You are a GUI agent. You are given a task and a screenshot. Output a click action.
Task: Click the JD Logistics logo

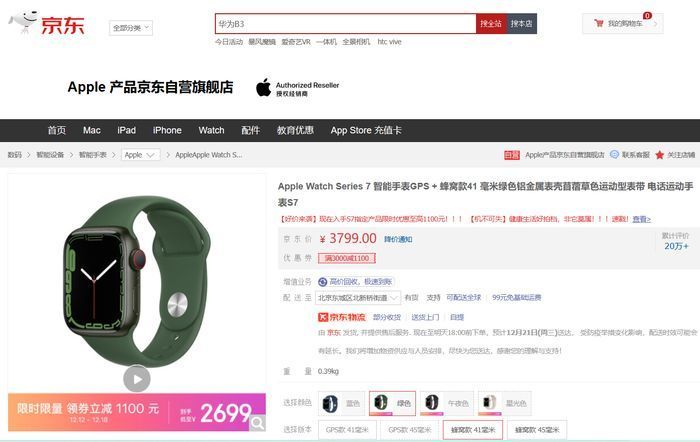342,317
